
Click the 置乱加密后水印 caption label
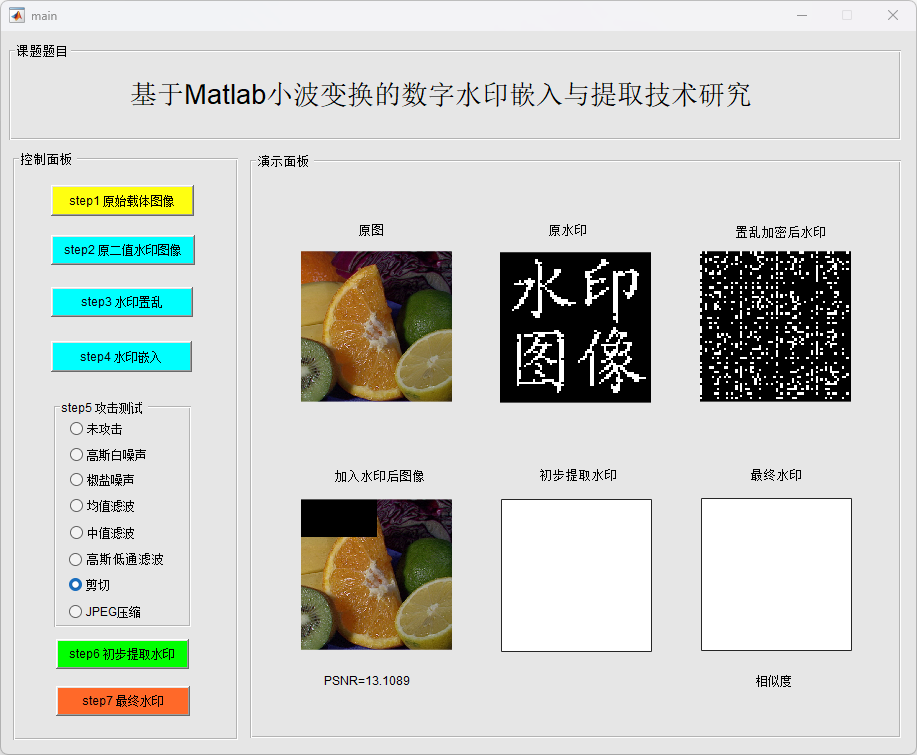click(x=780, y=232)
